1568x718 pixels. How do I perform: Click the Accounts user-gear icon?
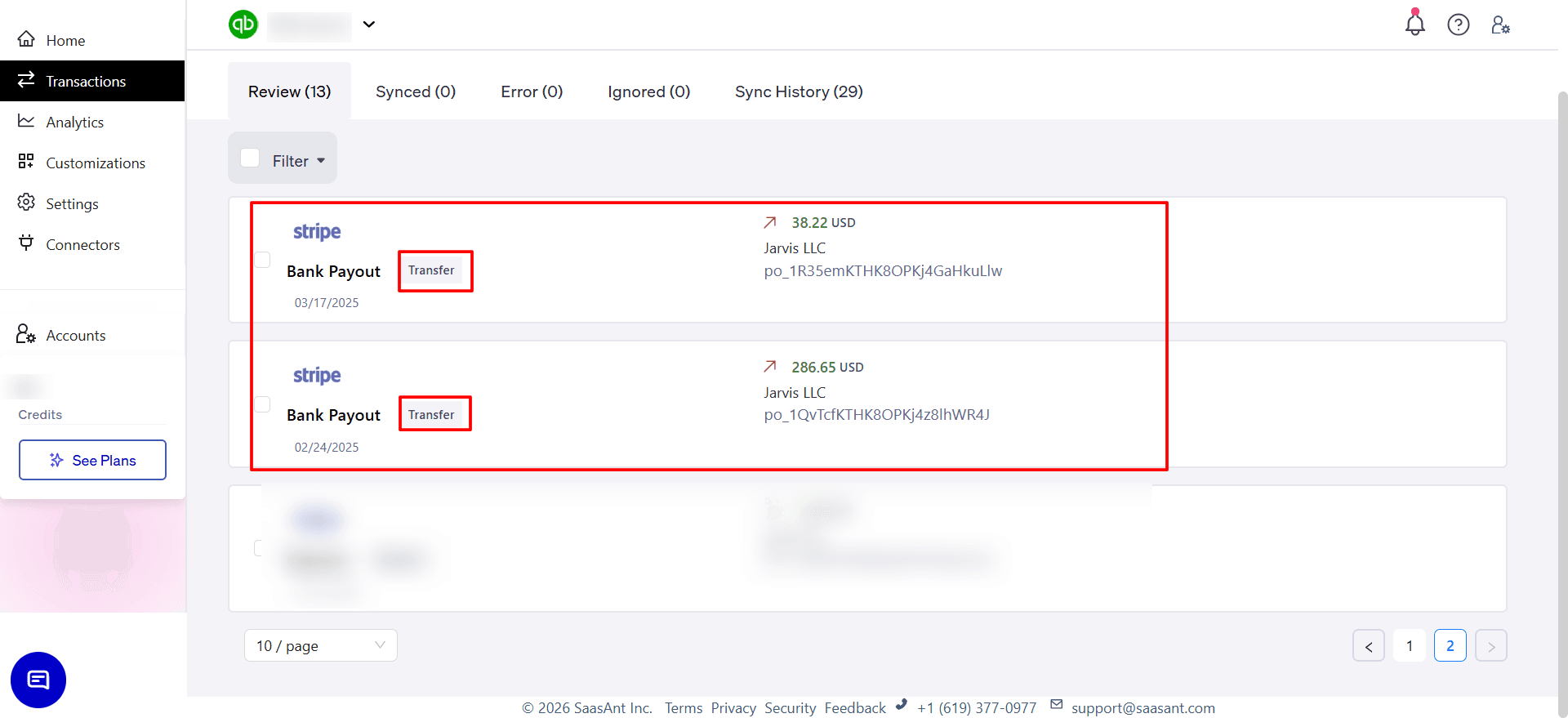(x=26, y=334)
